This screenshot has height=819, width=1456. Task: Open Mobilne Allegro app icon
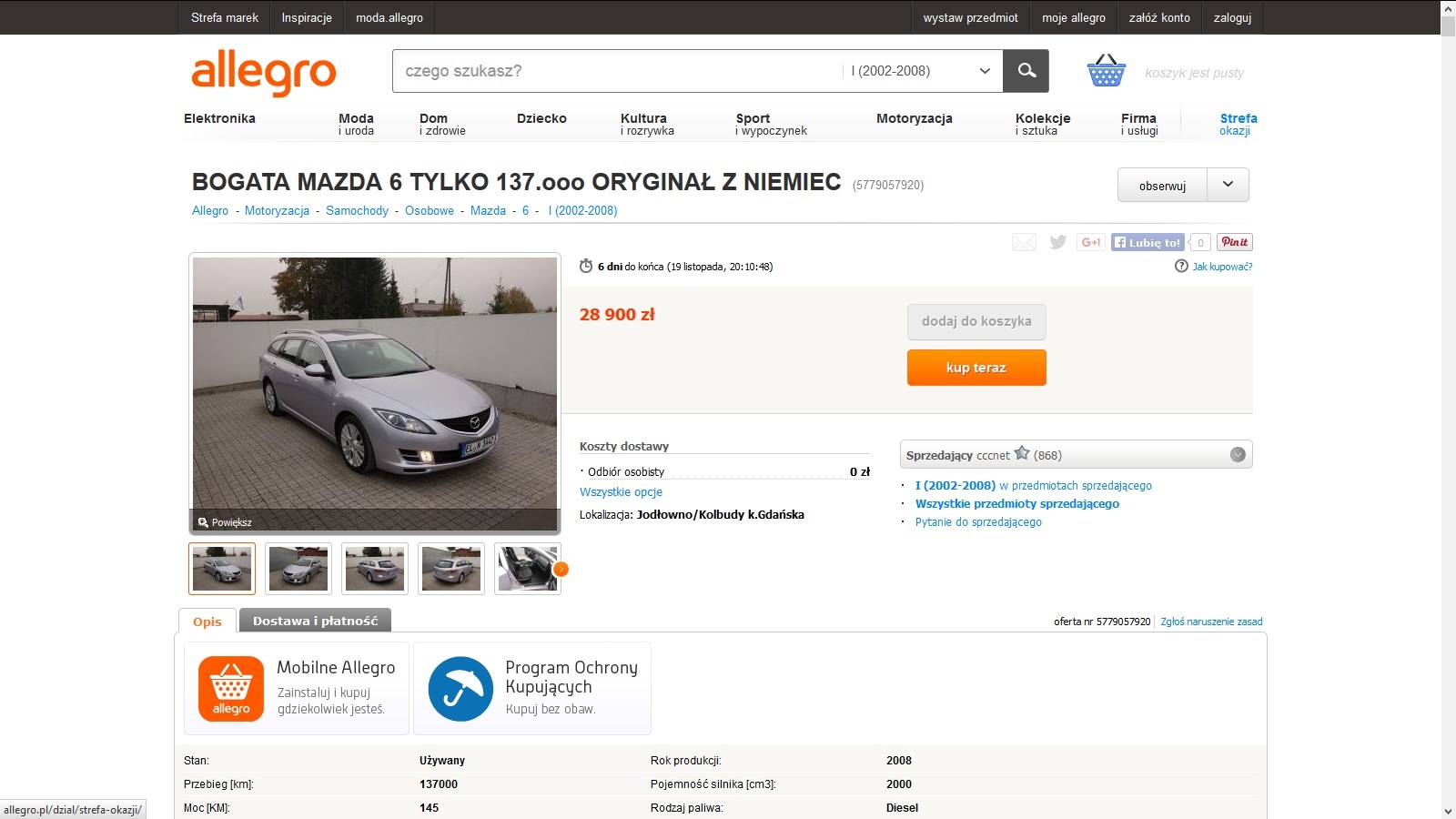click(231, 689)
